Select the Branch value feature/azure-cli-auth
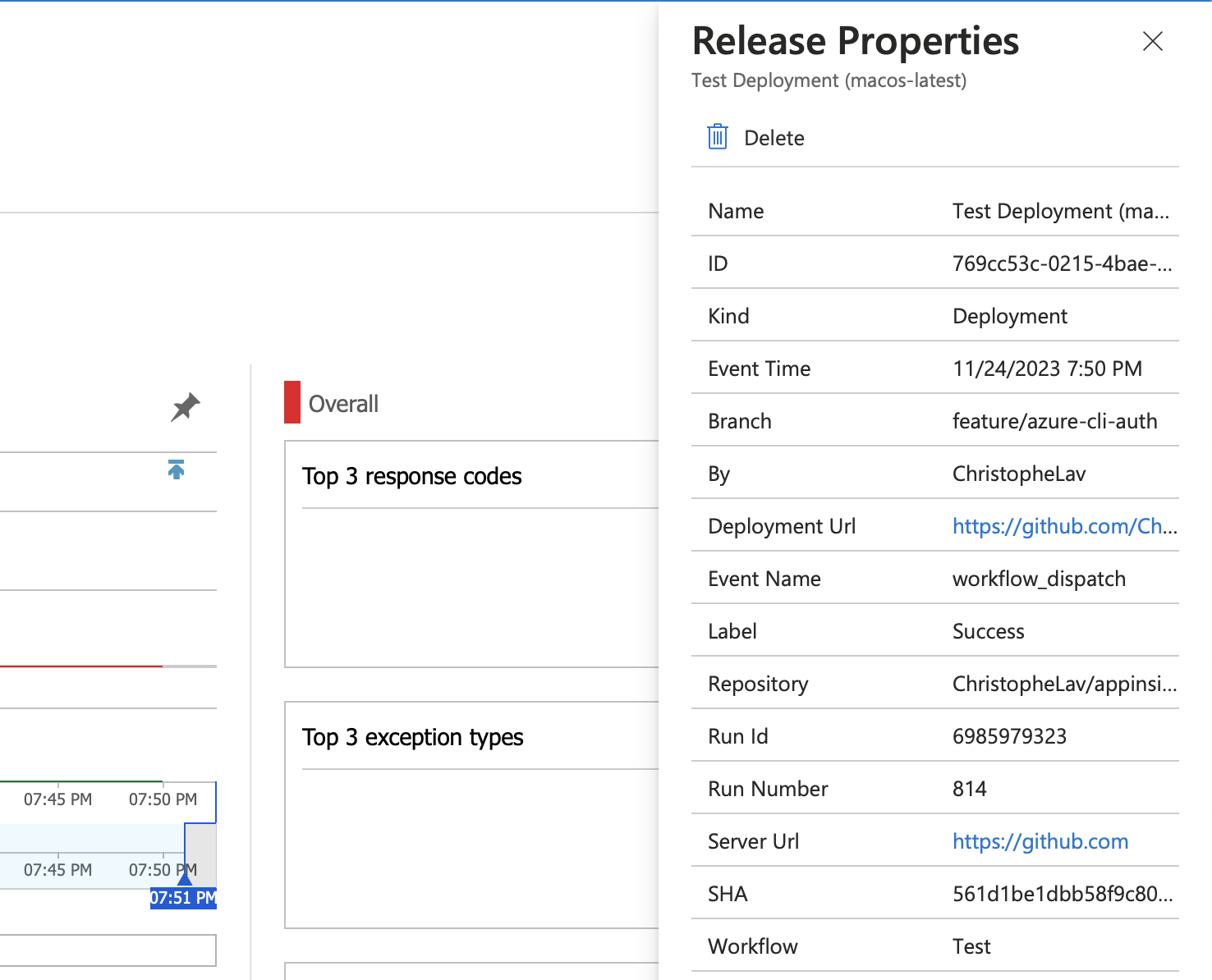Screen dimensions: 1212x980 point(1054,421)
